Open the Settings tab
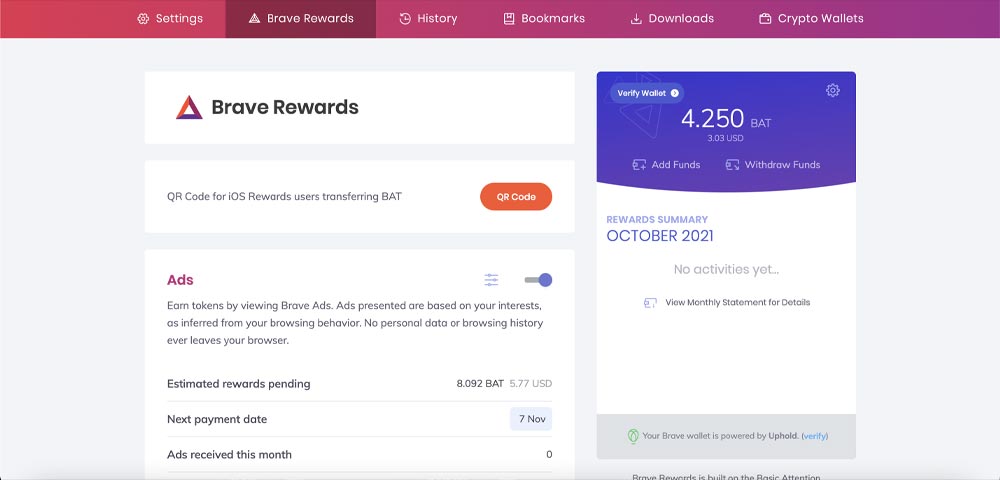 170,18
